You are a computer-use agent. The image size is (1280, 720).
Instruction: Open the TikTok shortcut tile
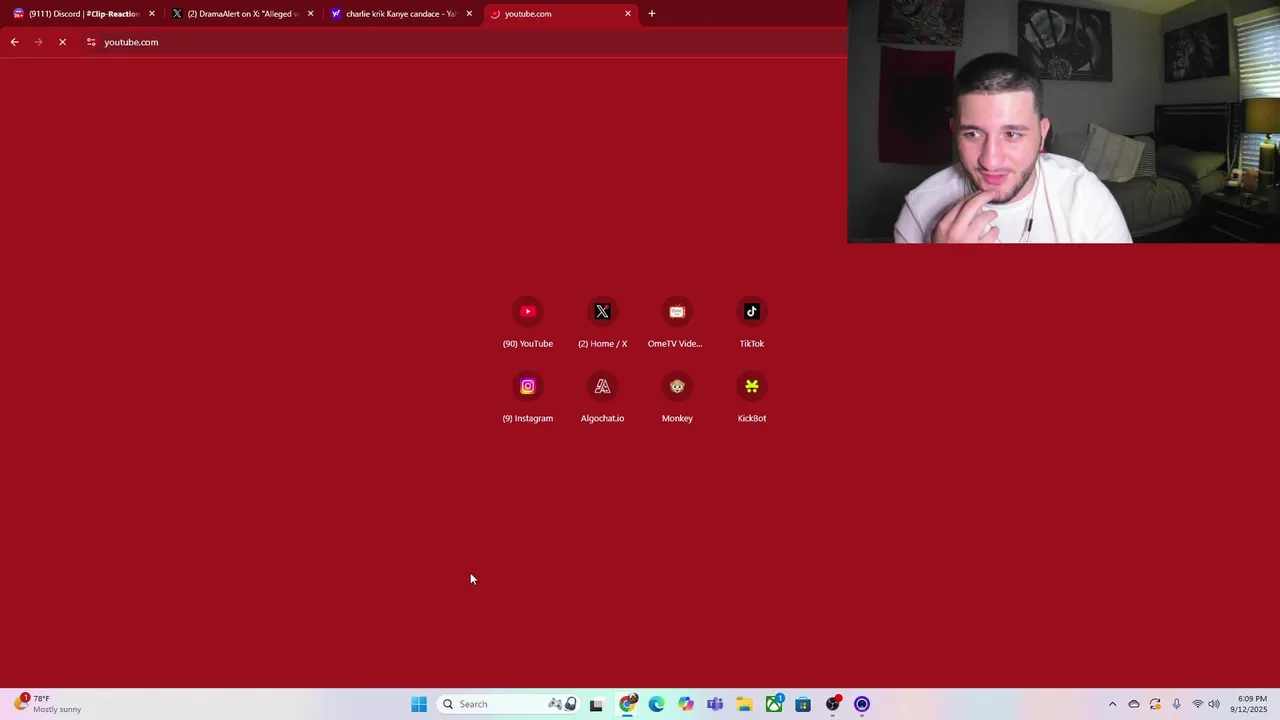pyautogui.click(x=752, y=322)
